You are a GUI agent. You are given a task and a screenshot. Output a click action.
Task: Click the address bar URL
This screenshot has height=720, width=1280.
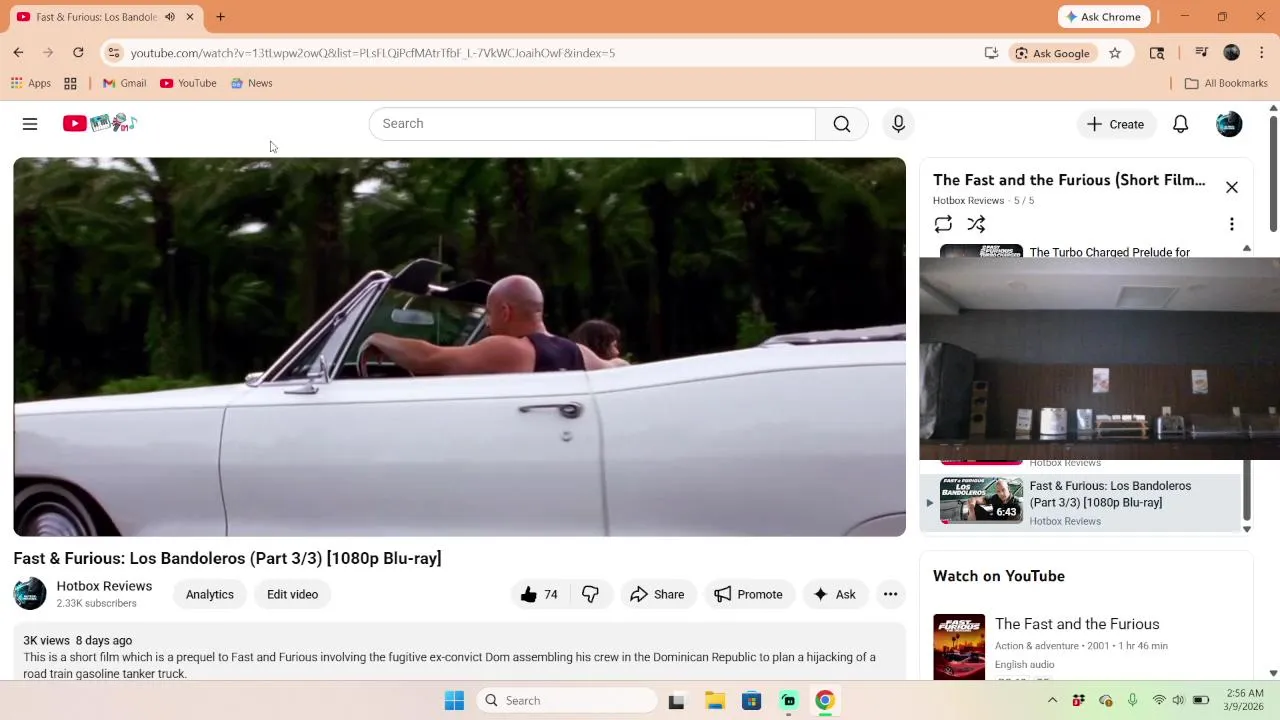(x=372, y=53)
